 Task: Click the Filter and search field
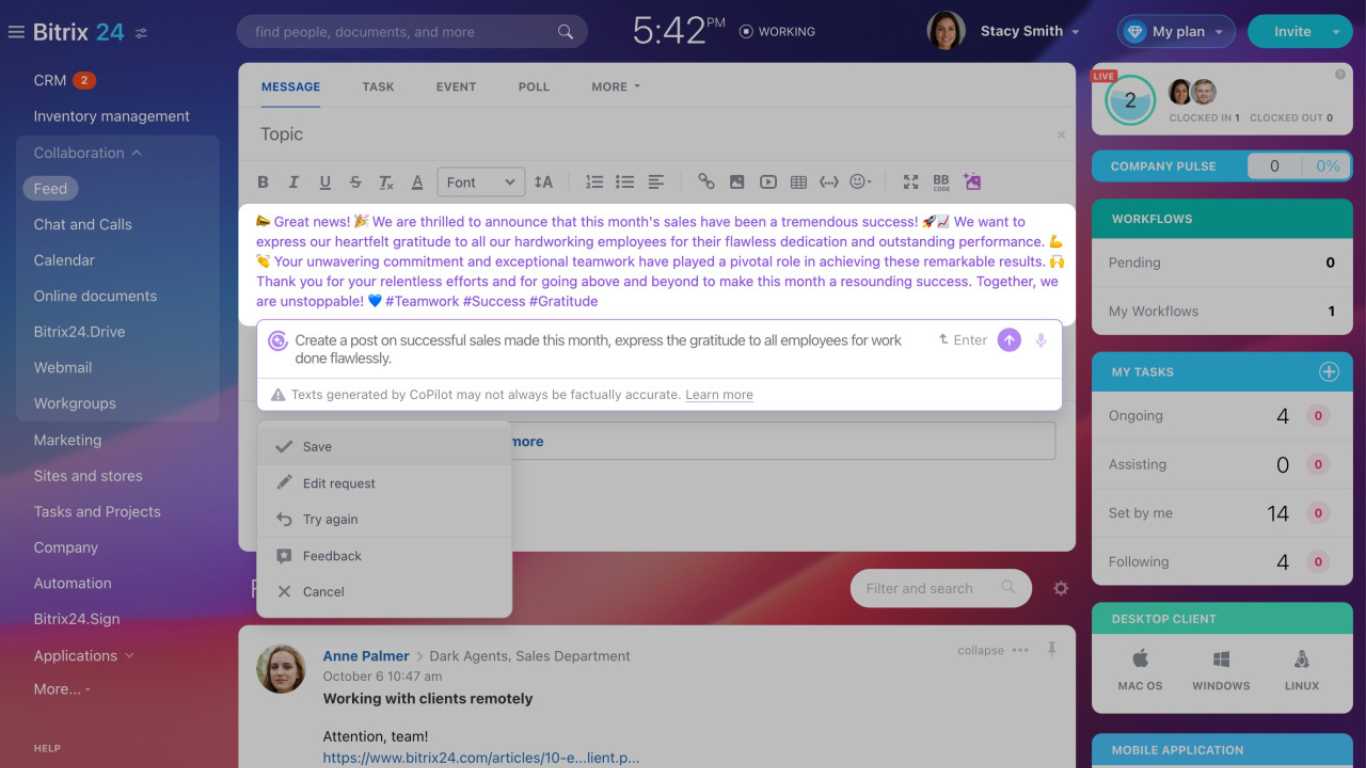(940, 588)
